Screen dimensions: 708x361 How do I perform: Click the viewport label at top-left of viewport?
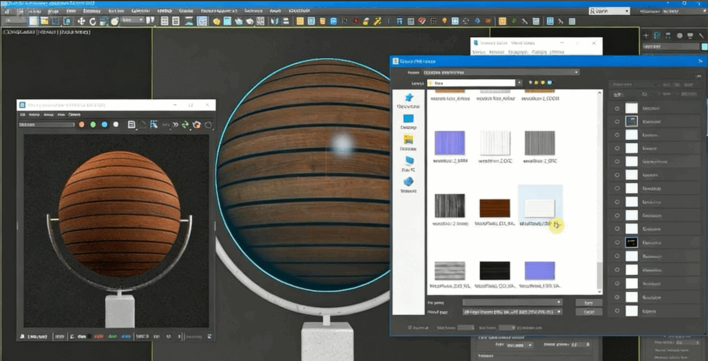click(x=47, y=32)
